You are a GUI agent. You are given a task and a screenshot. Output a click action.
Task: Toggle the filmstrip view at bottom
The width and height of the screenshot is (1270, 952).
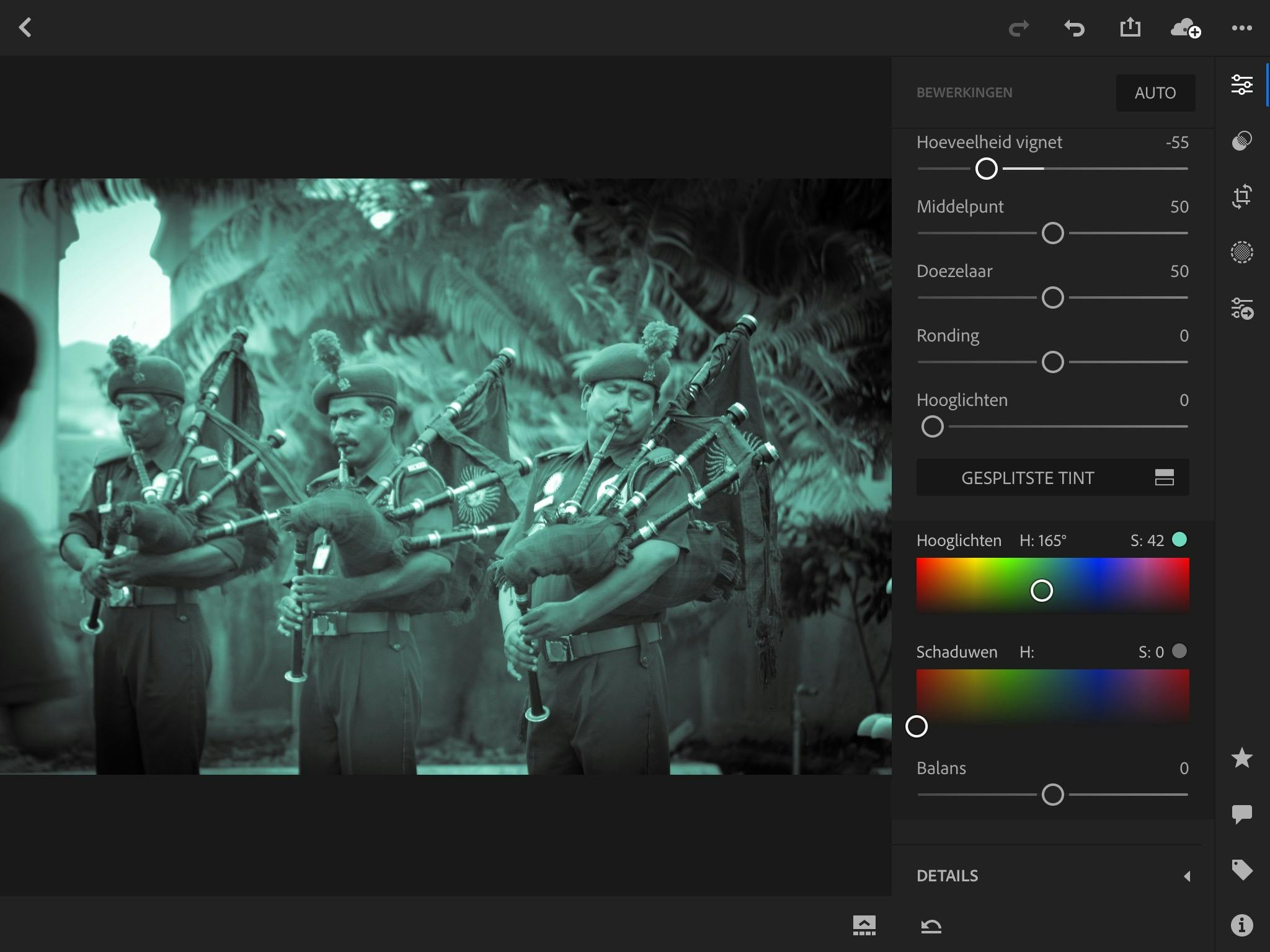click(864, 925)
